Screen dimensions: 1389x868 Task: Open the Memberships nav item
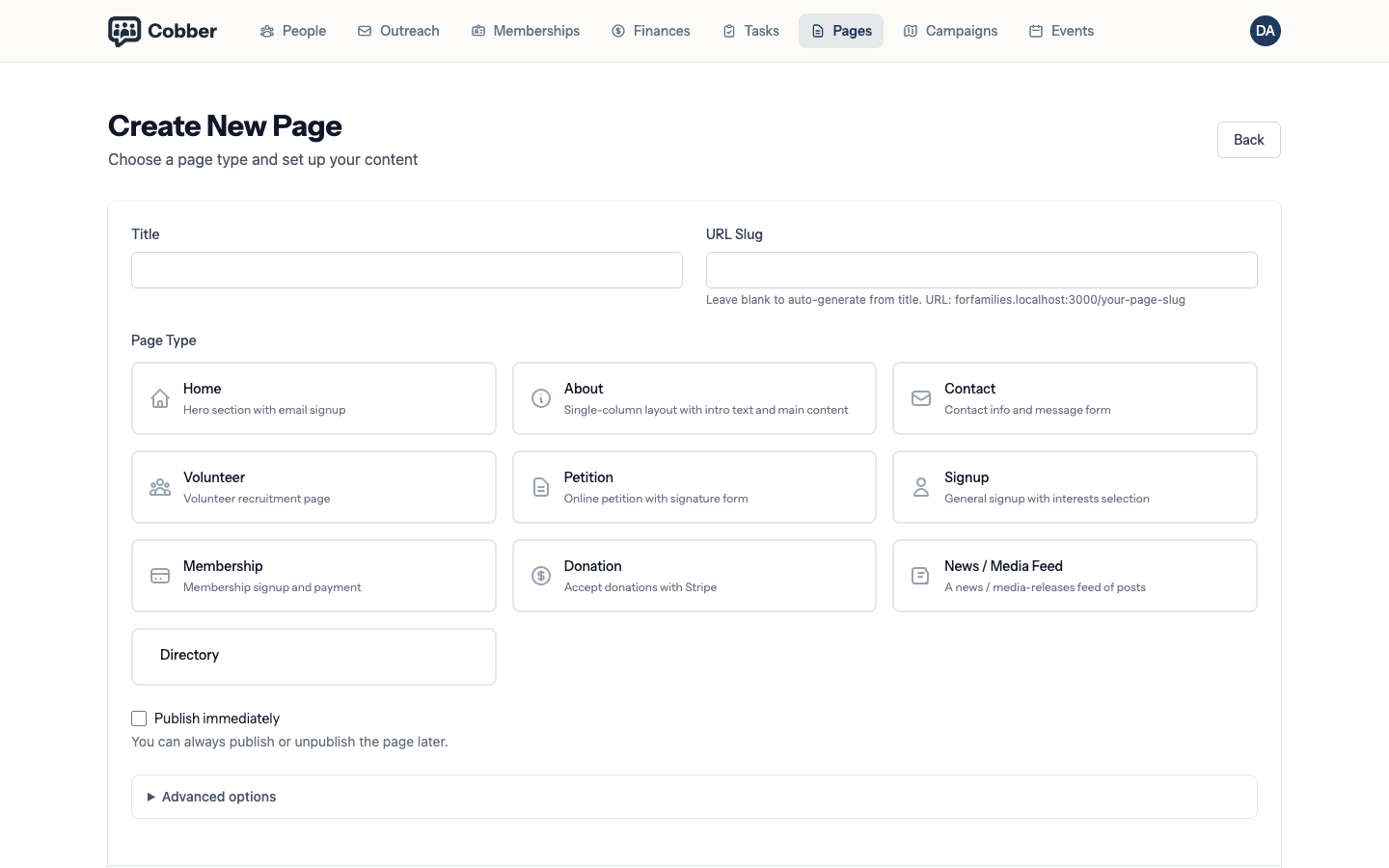[x=526, y=31]
